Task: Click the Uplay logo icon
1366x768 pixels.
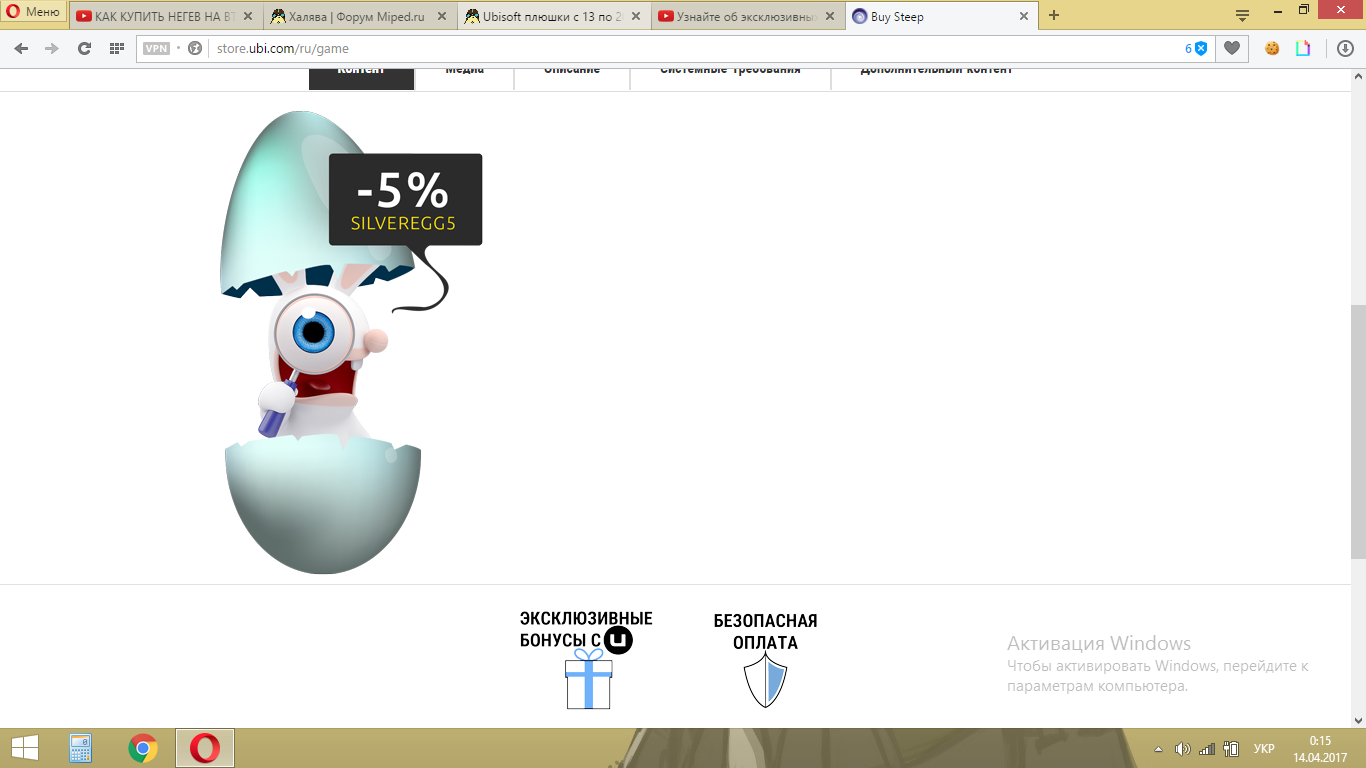Action: click(619, 640)
